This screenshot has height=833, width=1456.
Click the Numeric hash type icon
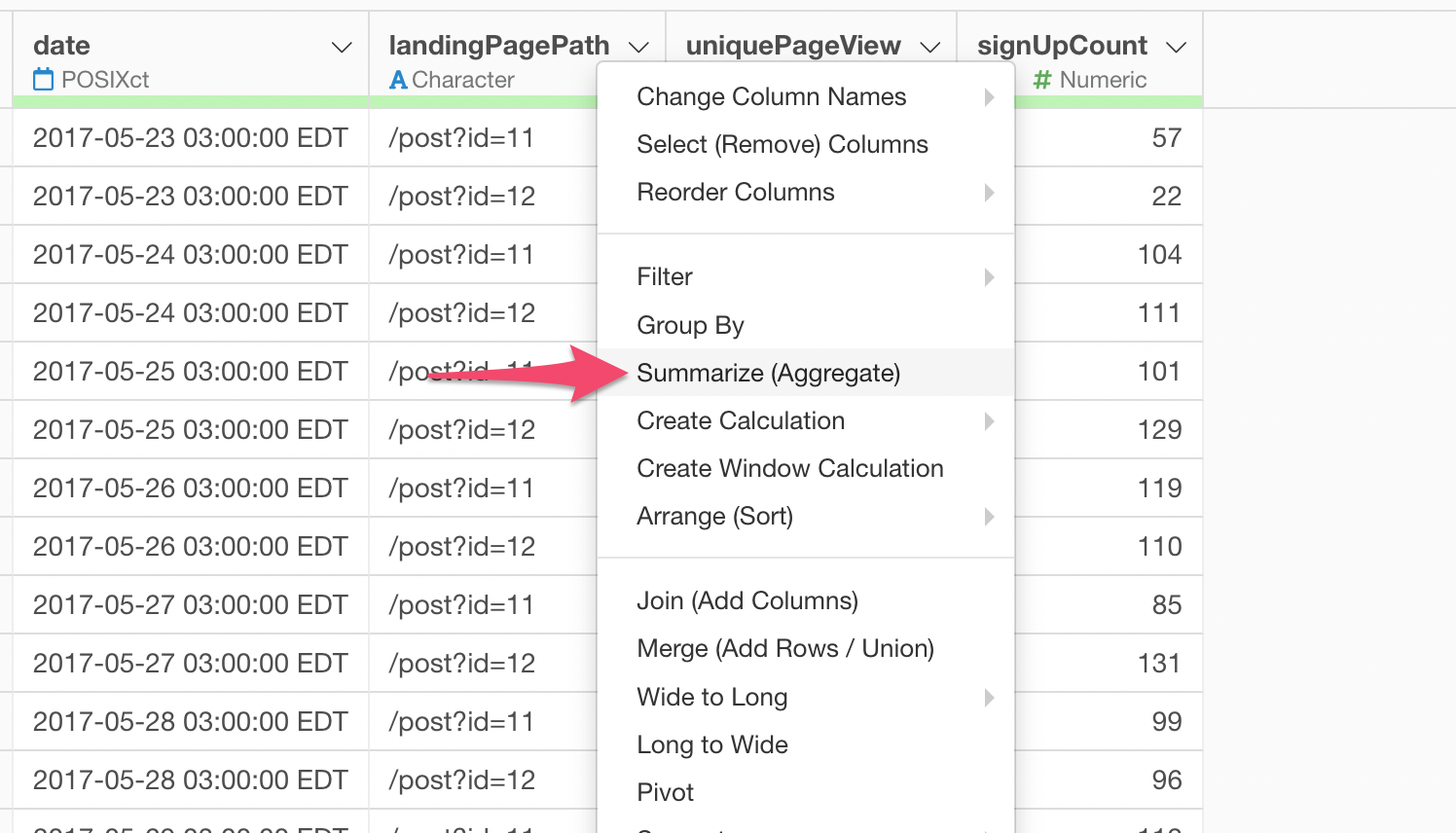(x=1042, y=80)
